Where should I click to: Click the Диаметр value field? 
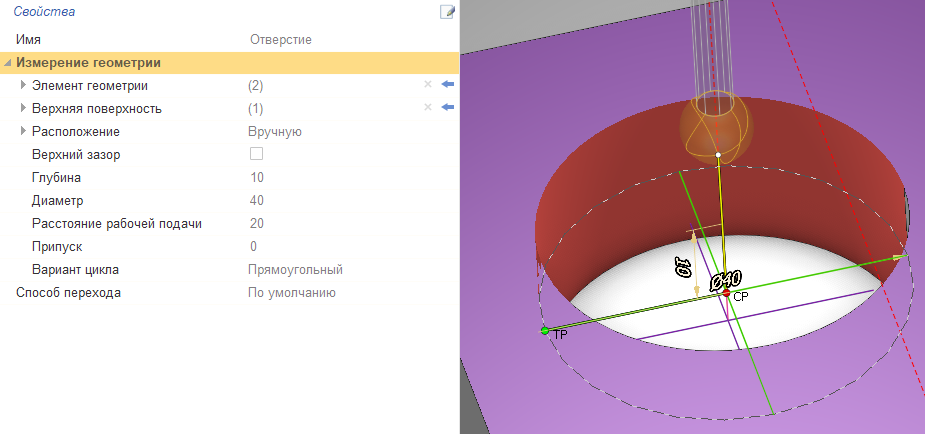(x=256, y=201)
